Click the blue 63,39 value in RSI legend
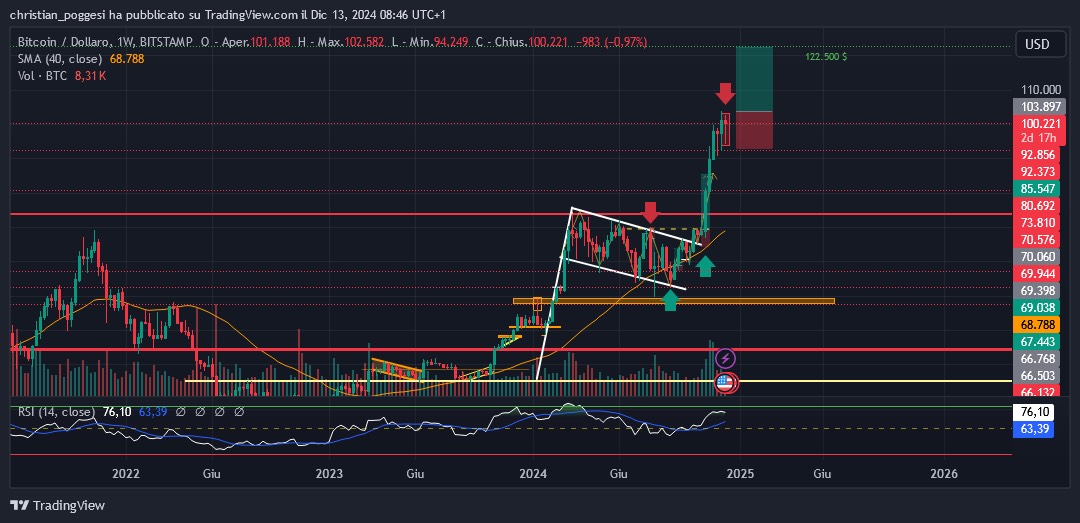 tap(152, 411)
